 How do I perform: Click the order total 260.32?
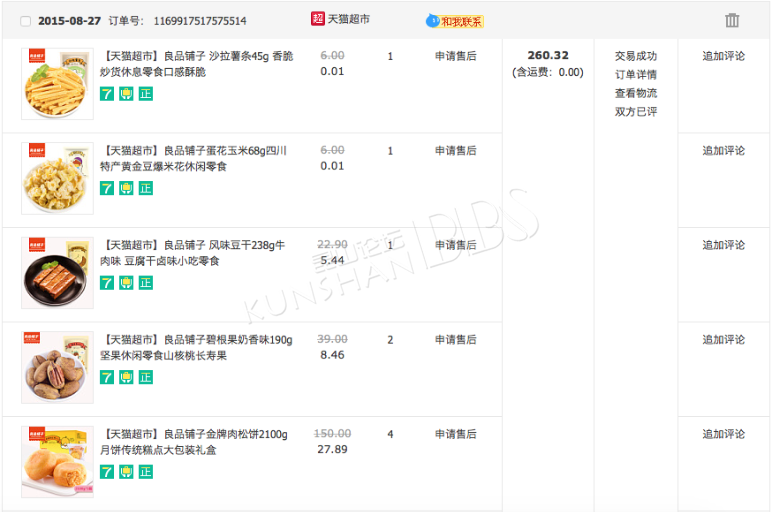(548, 55)
